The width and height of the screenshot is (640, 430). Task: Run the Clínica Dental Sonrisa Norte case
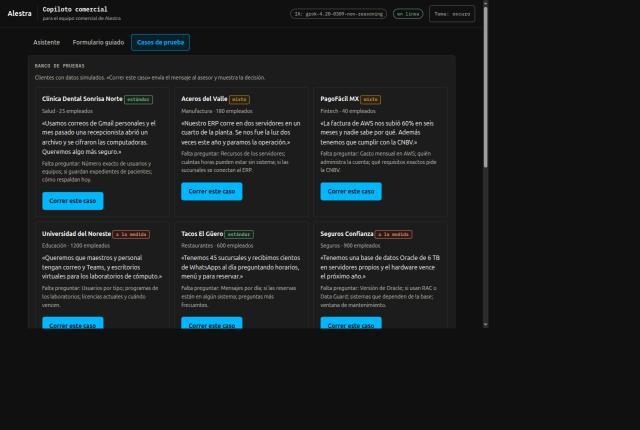click(x=73, y=201)
